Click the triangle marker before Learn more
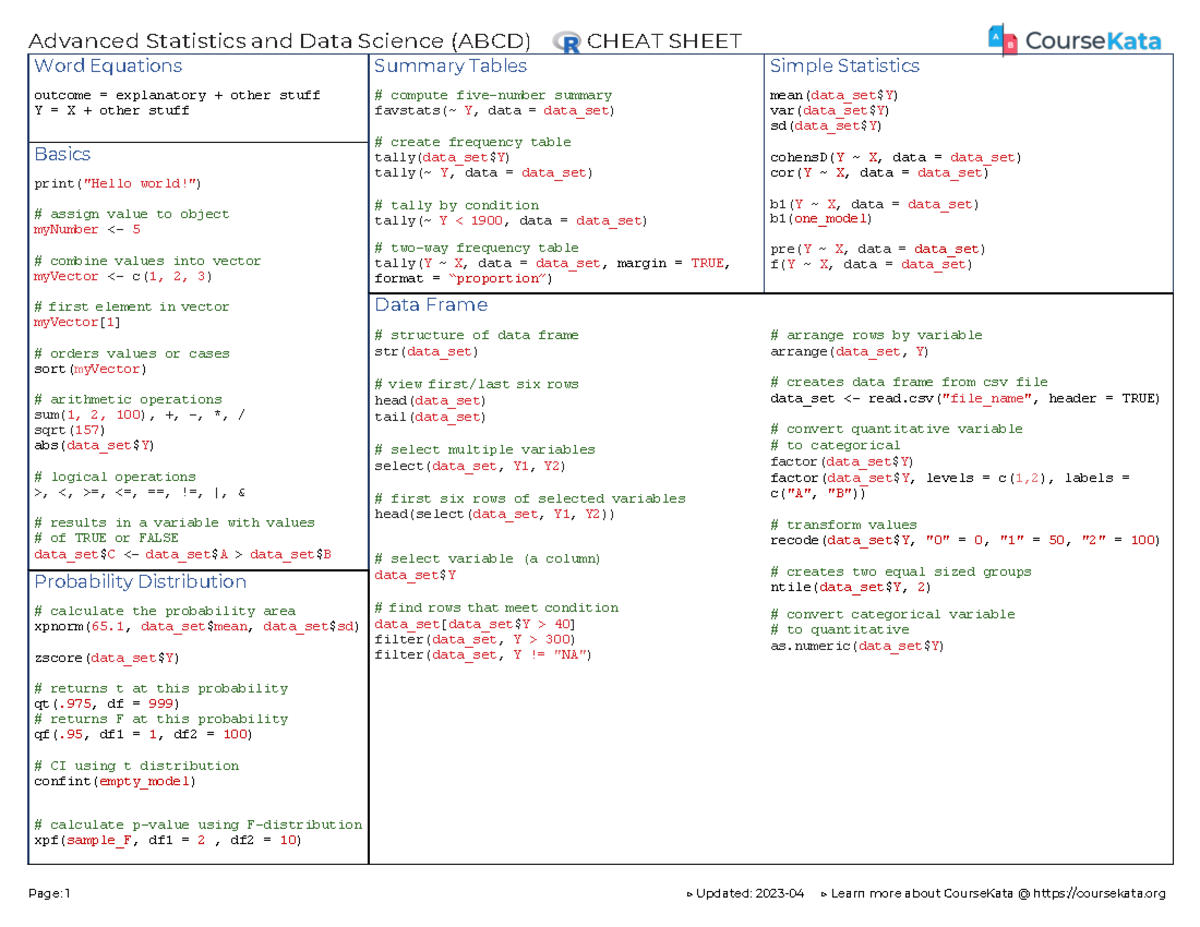1200x927 pixels. tap(821, 893)
